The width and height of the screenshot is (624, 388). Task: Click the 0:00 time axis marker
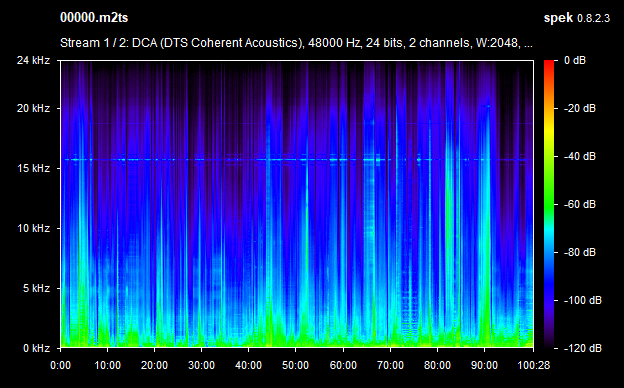(60, 365)
